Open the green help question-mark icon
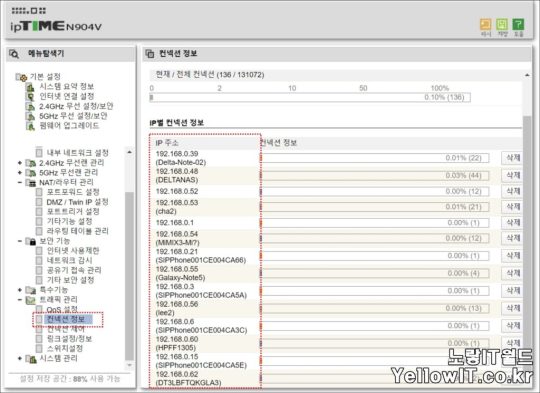This screenshot has width=540, height=393. [518, 24]
